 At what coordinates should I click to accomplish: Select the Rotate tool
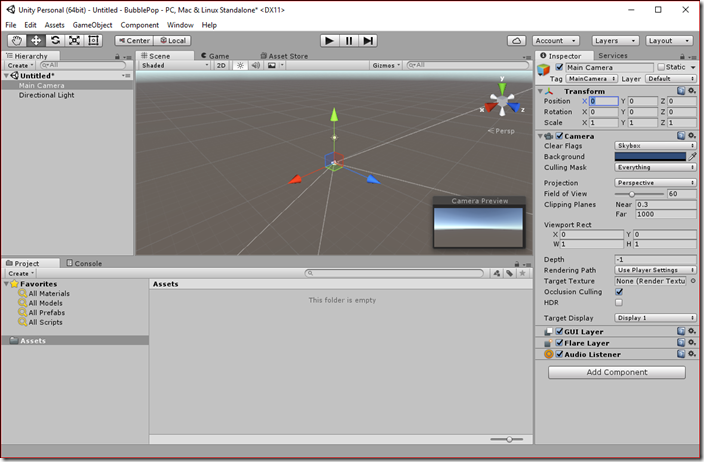[x=55, y=40]
